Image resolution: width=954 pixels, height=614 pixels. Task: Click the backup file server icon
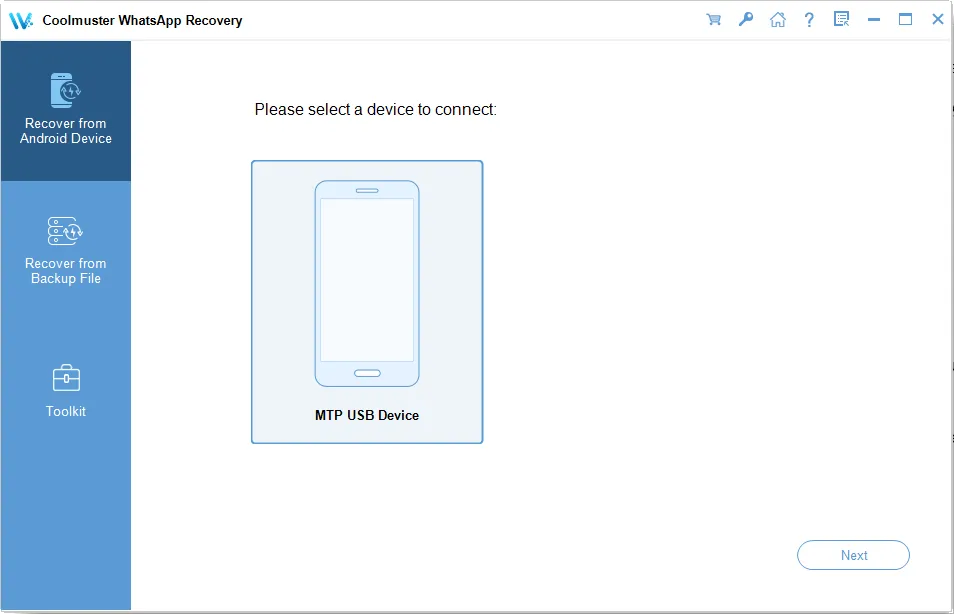pos(65,231)
